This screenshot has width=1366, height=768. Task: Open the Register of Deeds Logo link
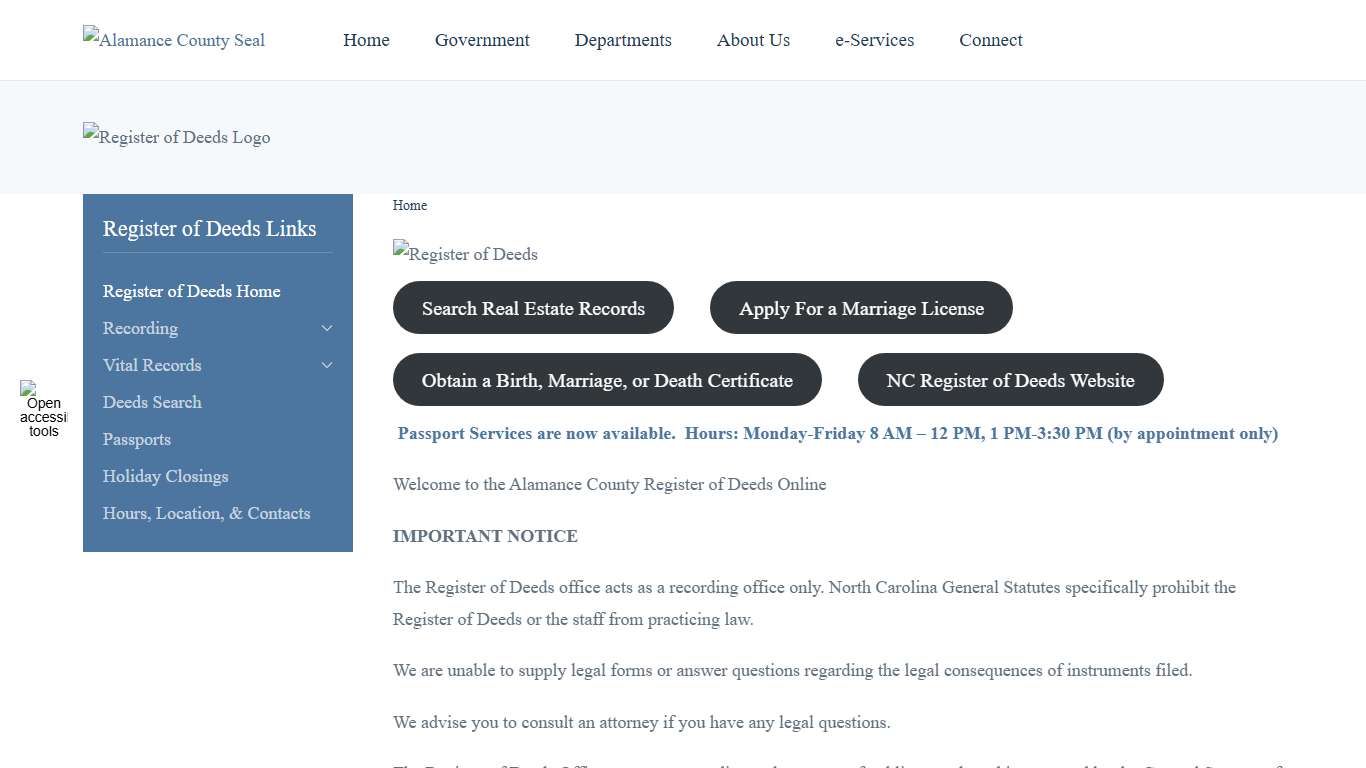tap(176, 137)
